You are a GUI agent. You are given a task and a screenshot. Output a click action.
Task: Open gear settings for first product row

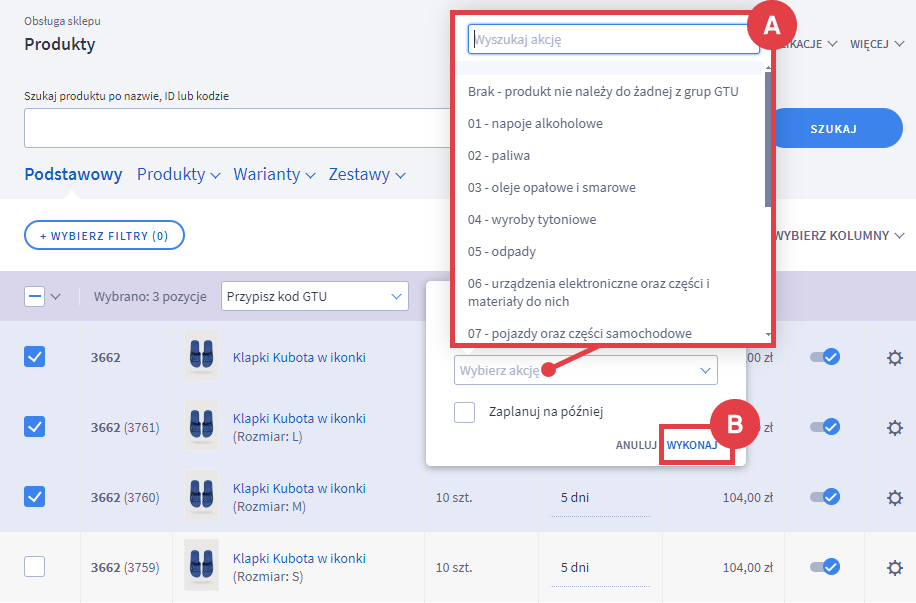pyautogui.click(x=894, y=357)
